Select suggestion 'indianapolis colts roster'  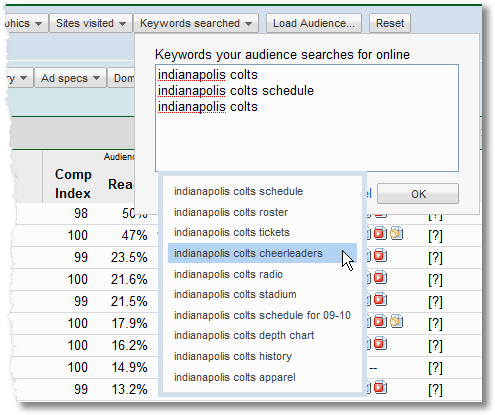[262, 212]
